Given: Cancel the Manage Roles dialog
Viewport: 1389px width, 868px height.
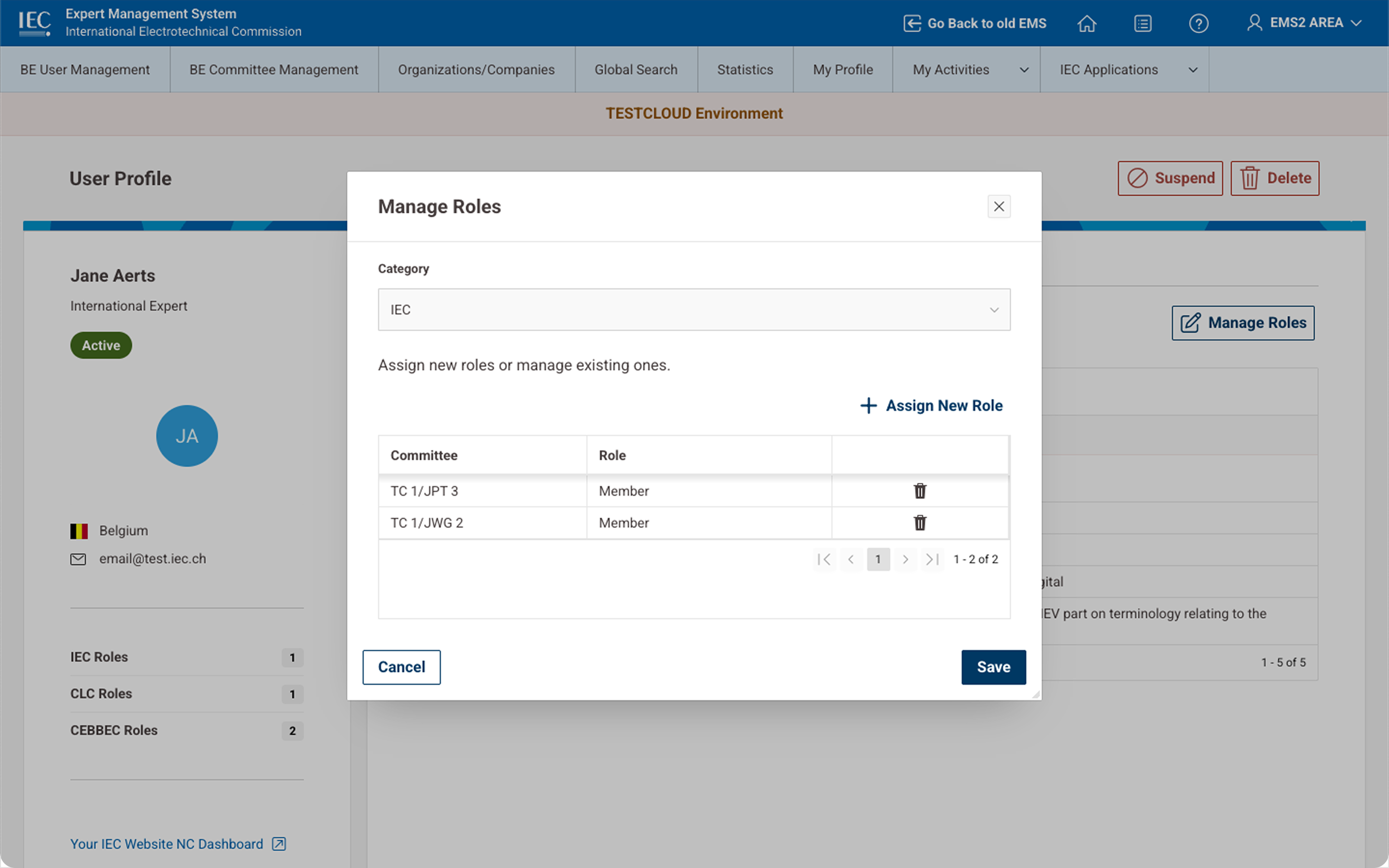Looking at the screenshot, I should 401,666.
